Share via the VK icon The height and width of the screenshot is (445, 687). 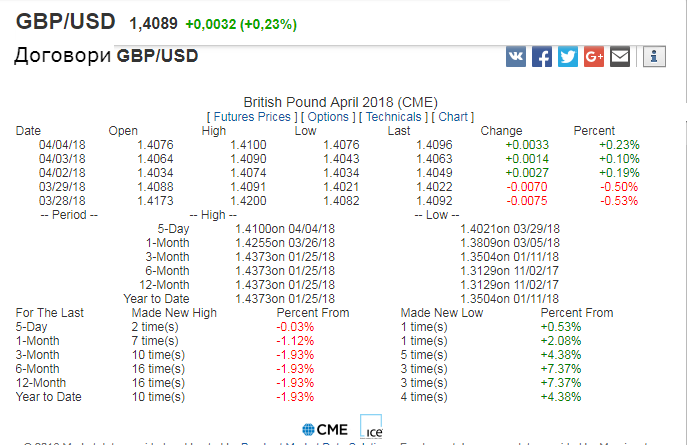[x=516, y=57]
